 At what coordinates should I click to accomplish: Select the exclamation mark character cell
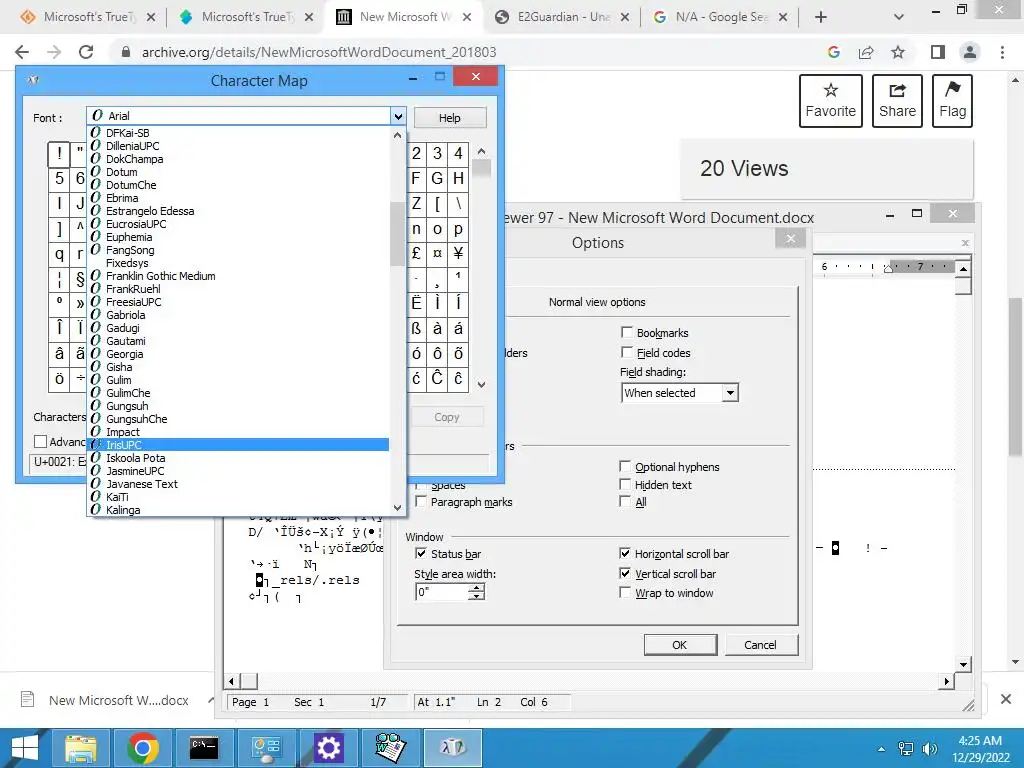pos(59,154)
